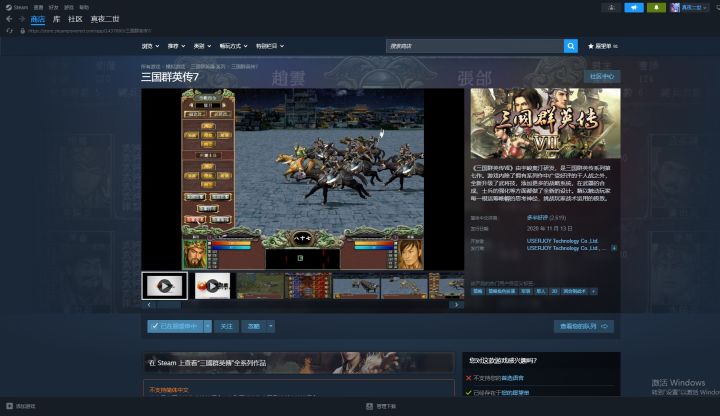Open the downloads manager icon at bottom center
720x416 pixels.
coord(369,406)
